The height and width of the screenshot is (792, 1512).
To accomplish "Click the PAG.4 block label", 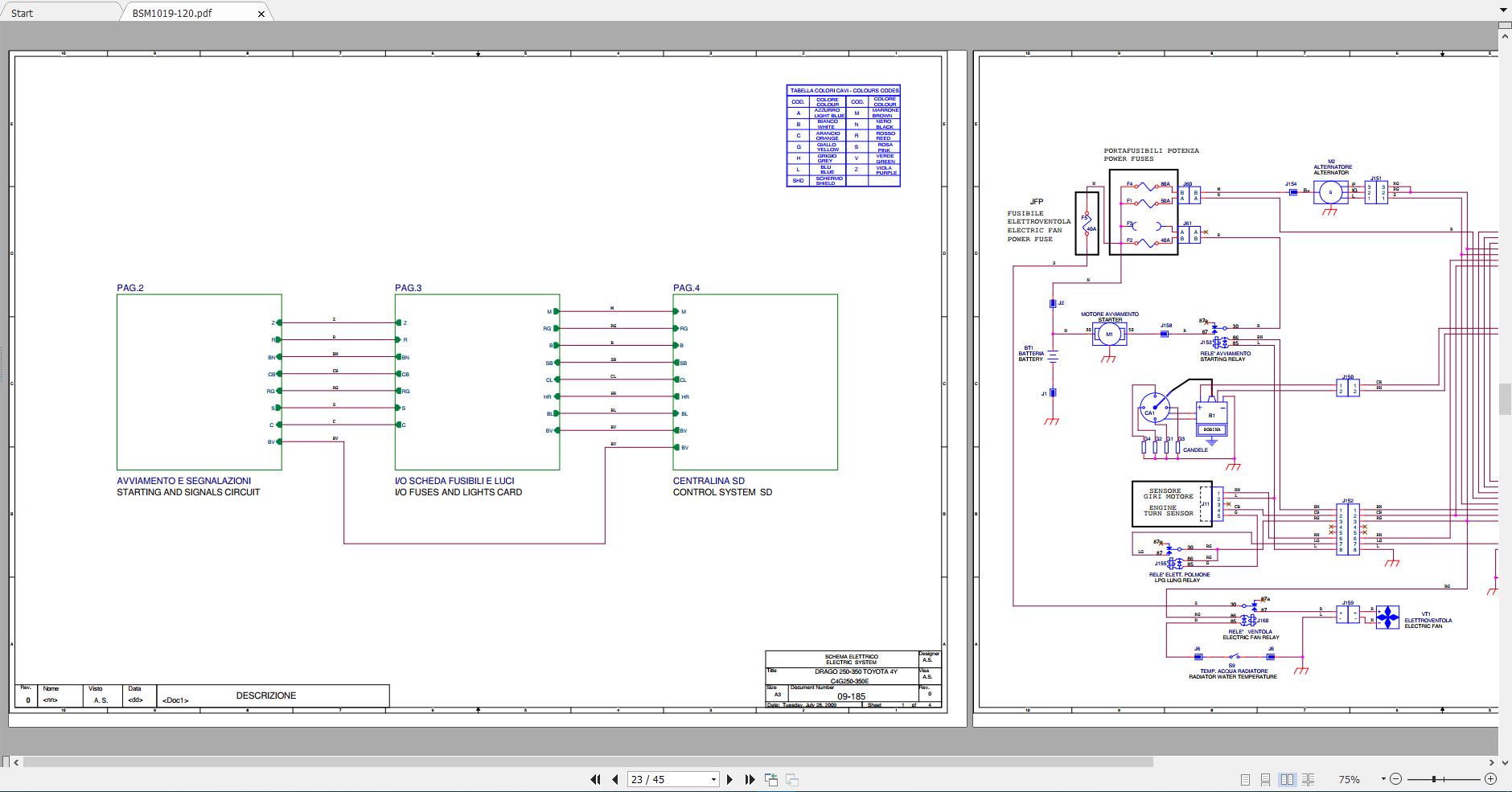I will click(x=687, y=288).
